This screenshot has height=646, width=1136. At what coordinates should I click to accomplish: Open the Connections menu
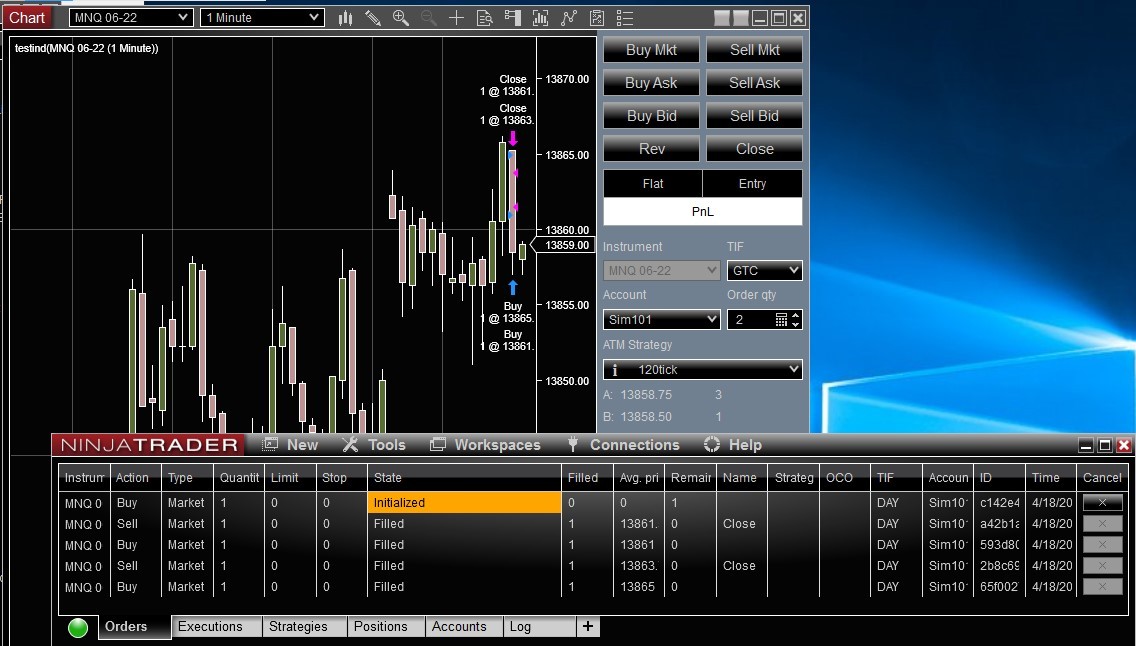click(623, 445)
